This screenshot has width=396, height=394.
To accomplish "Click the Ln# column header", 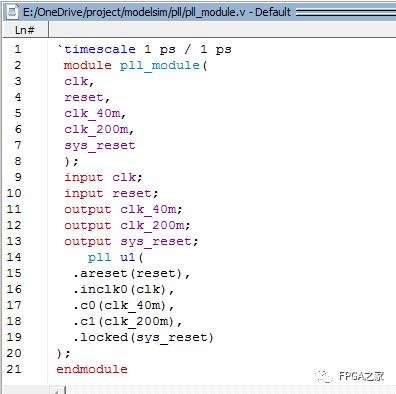I will coord(25,30).
